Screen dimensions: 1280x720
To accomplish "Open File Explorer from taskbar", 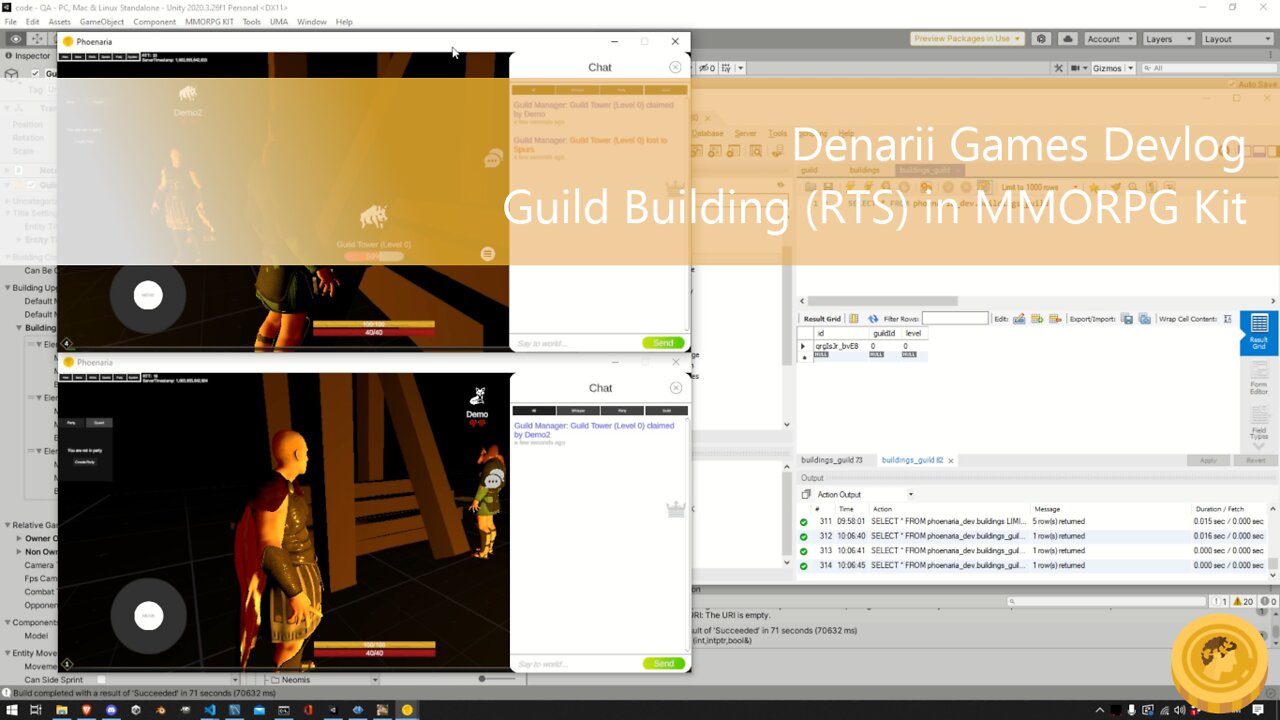I will click(61, 710).
